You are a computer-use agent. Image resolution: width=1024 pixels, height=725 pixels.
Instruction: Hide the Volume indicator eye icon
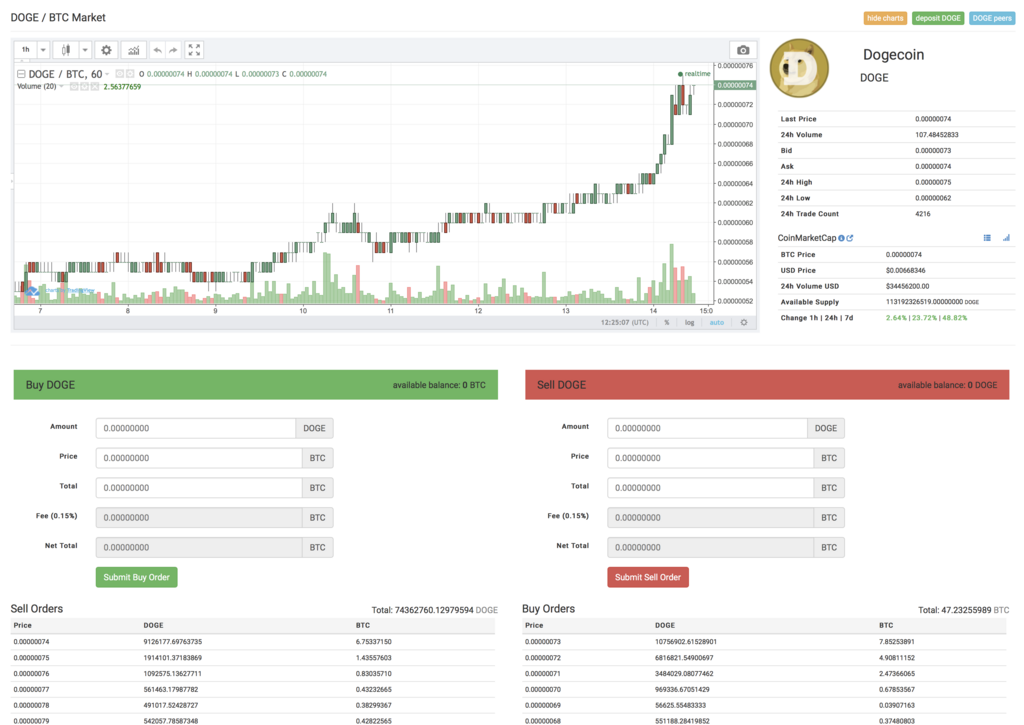coord(74,86)
